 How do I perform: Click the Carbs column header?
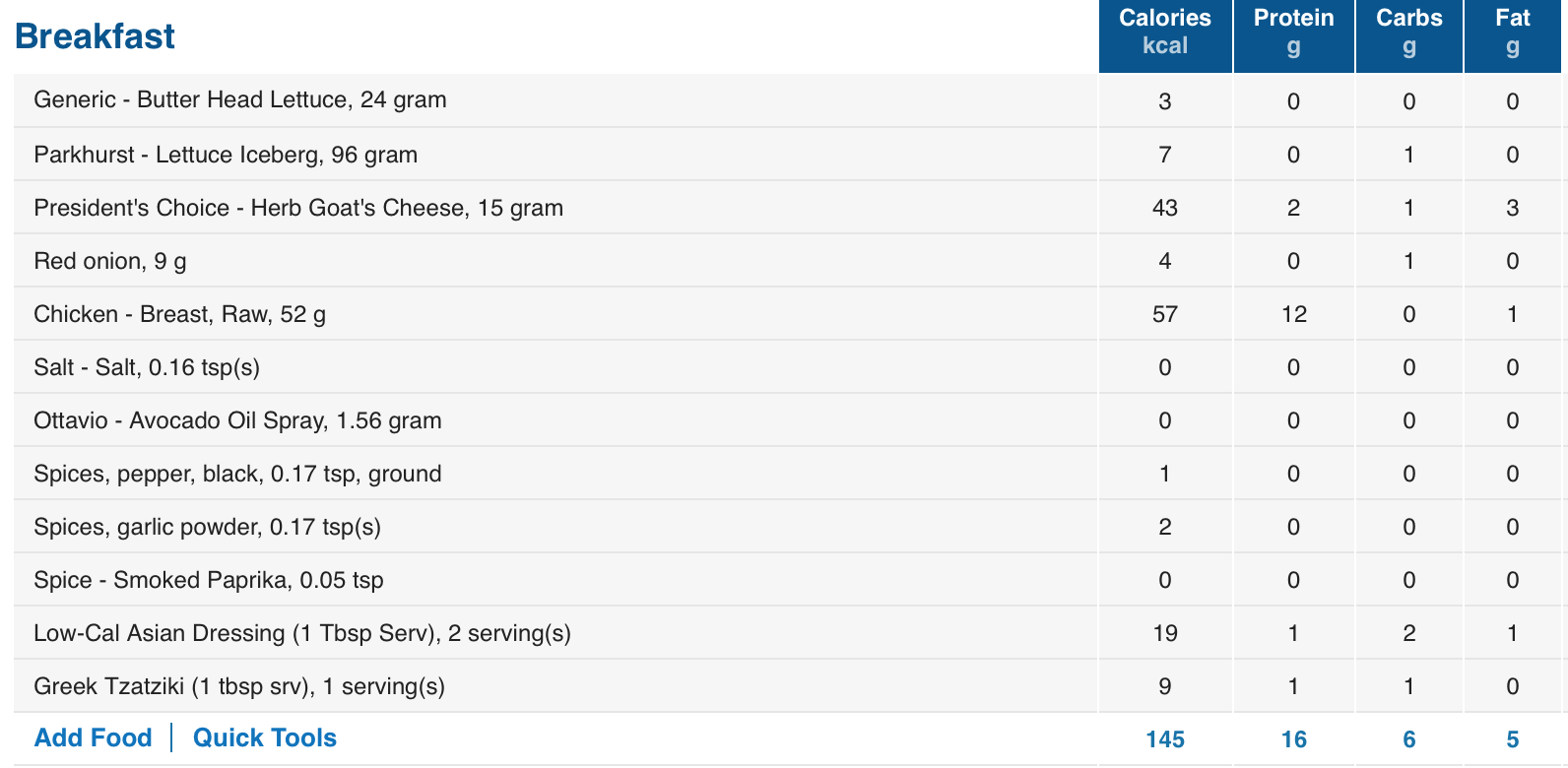pyautogui.click(x=1409, y=32)
